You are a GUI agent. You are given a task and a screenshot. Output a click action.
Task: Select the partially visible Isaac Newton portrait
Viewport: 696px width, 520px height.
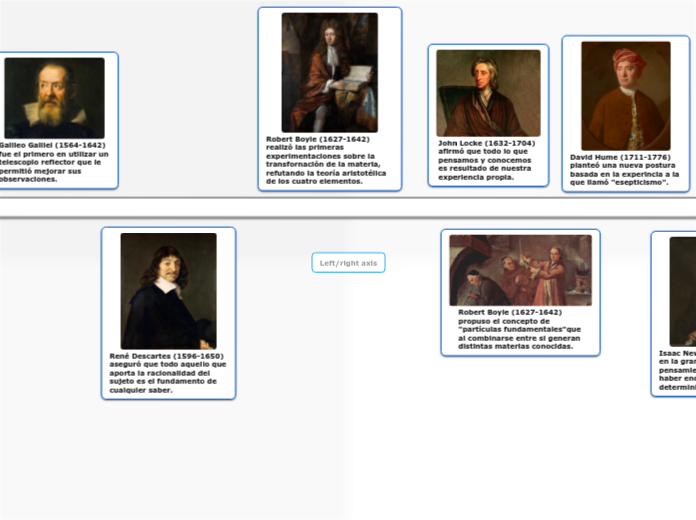coord(683,291)
